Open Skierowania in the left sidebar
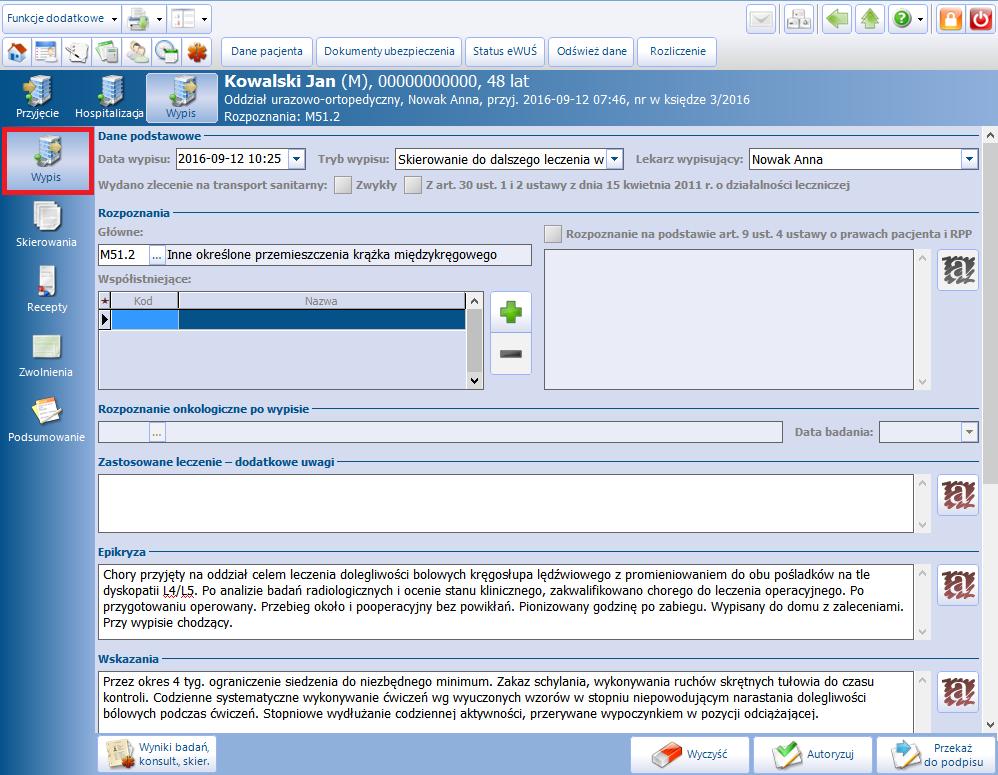Screen dimensions: 998x775 46,225
